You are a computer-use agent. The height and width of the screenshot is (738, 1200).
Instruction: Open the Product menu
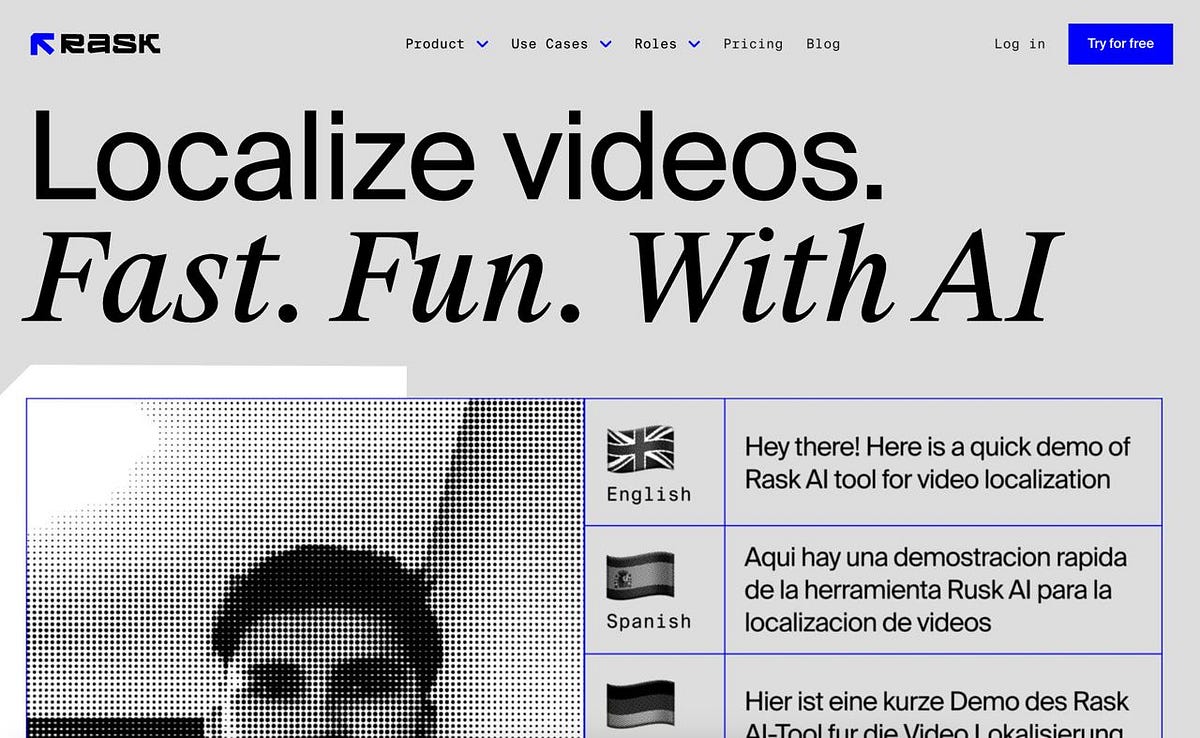coord(435,44)
